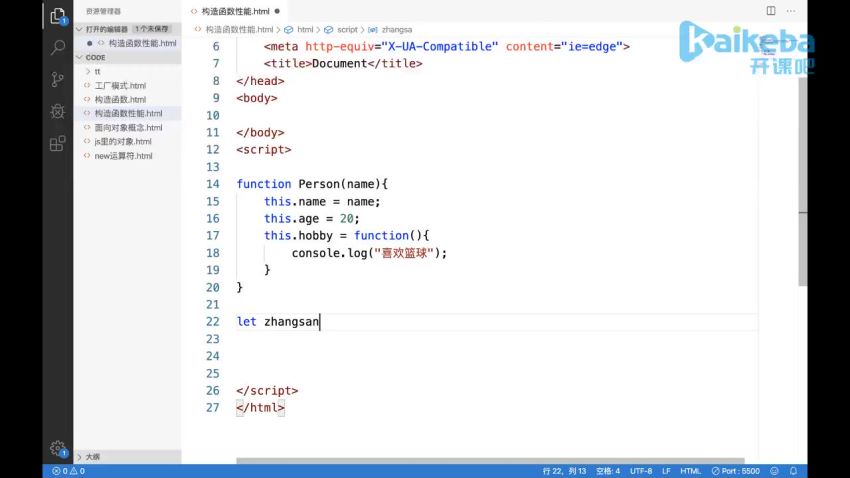Click the Split Editor icon

(770, 11)
